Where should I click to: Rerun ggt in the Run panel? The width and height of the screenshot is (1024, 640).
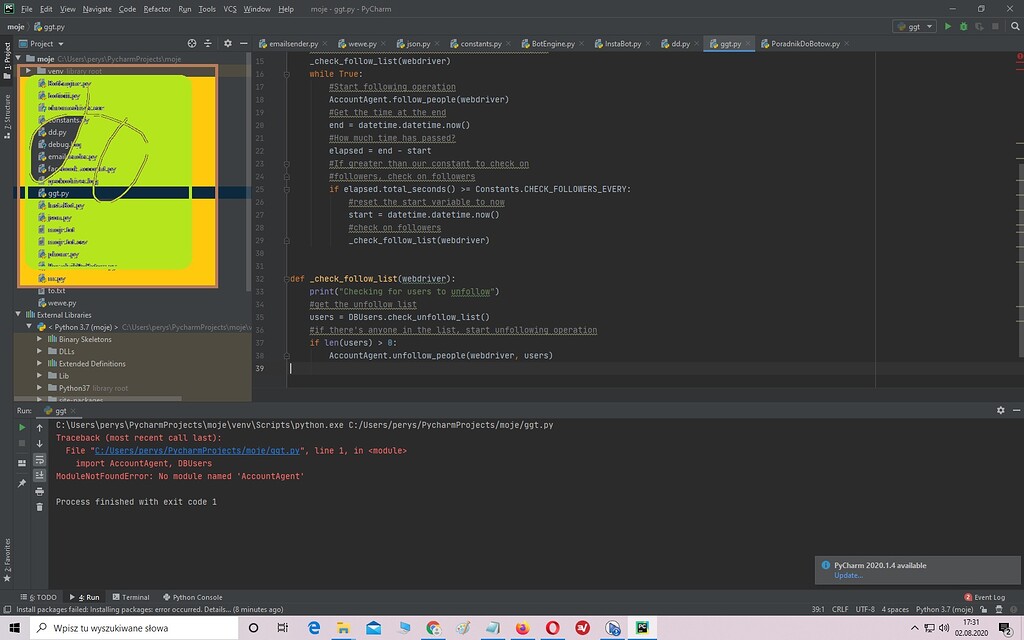point(22,427)
